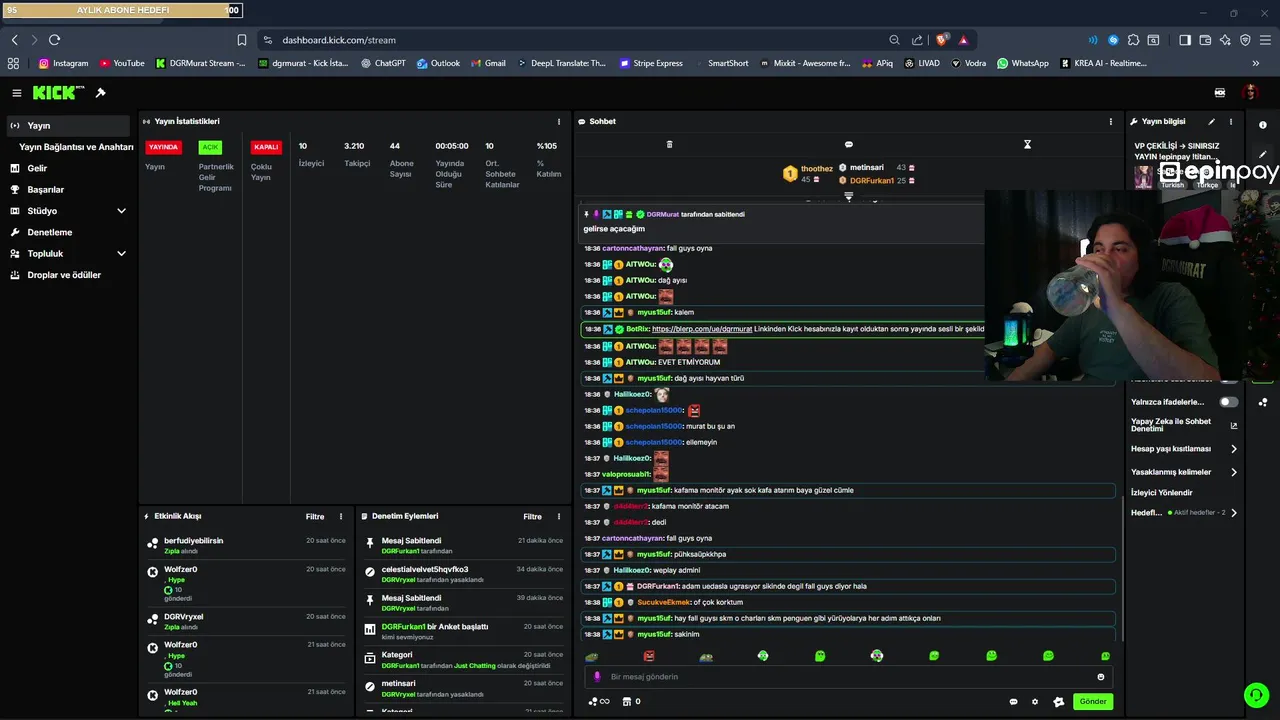The width and height of the screenshot is (1280, 720).
Task: Open the green support headset button
Action: 1255,694
